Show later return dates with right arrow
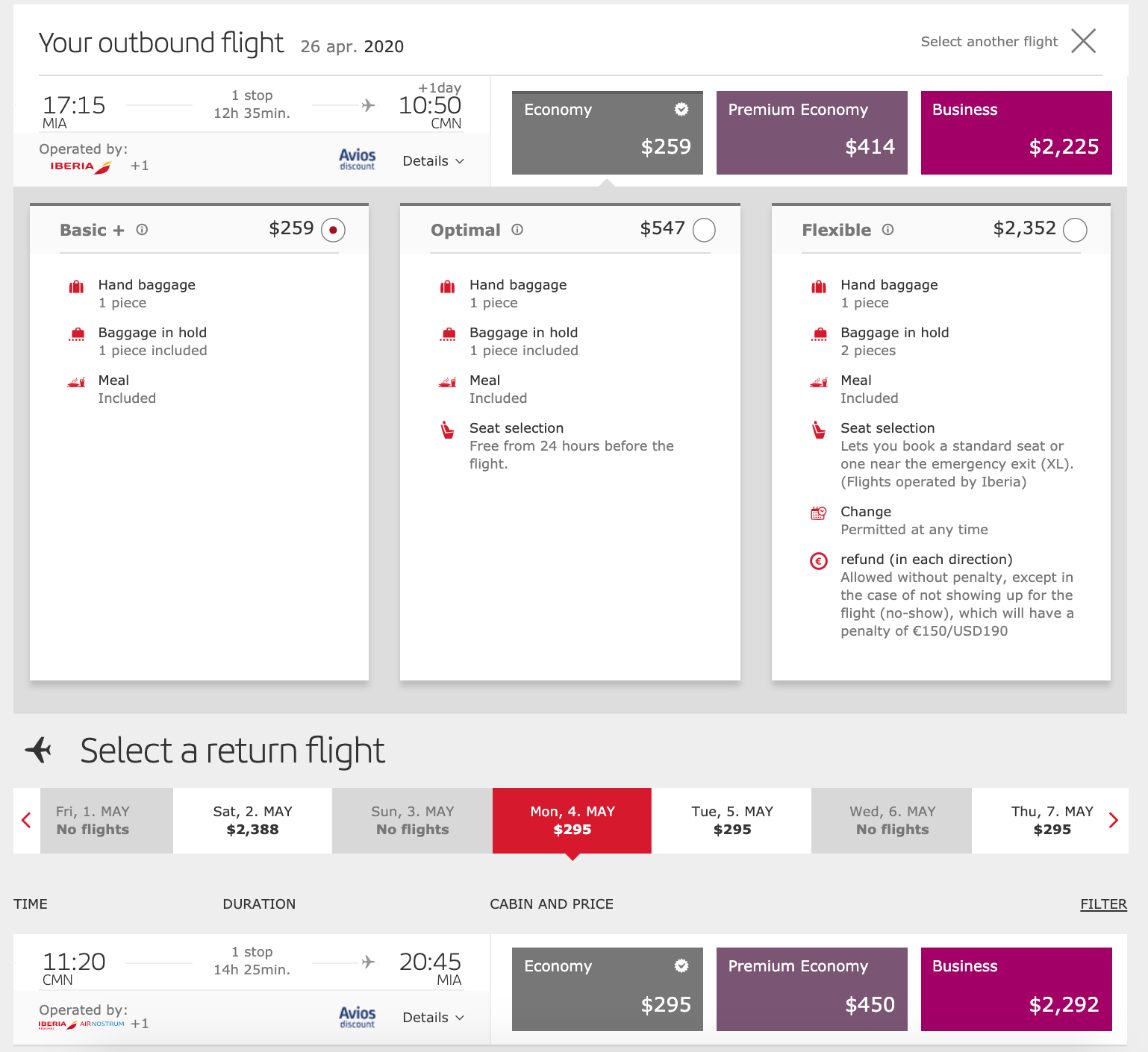 [1114, 821]
